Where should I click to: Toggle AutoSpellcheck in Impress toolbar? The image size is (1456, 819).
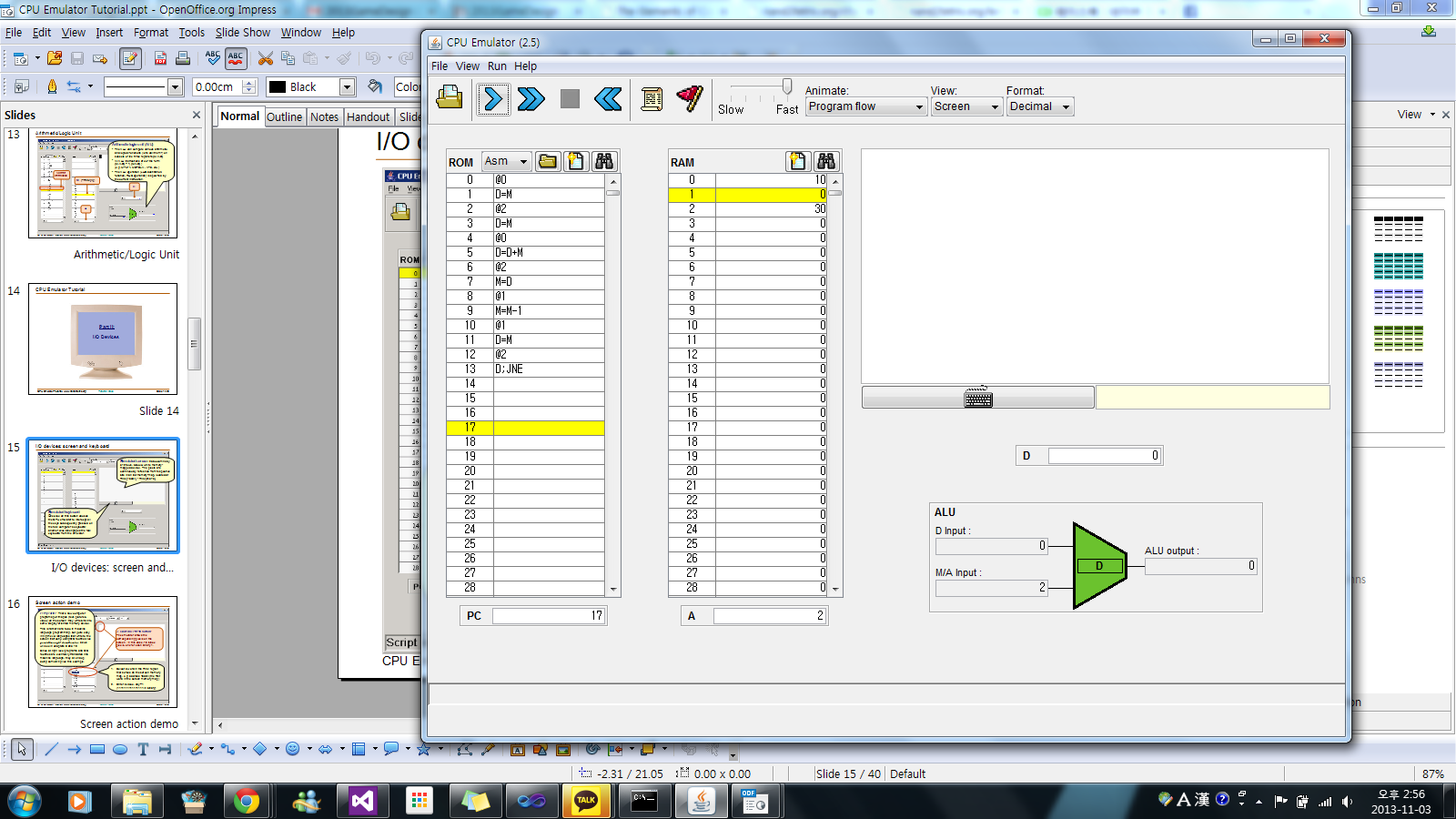click(x=236, y=59)
